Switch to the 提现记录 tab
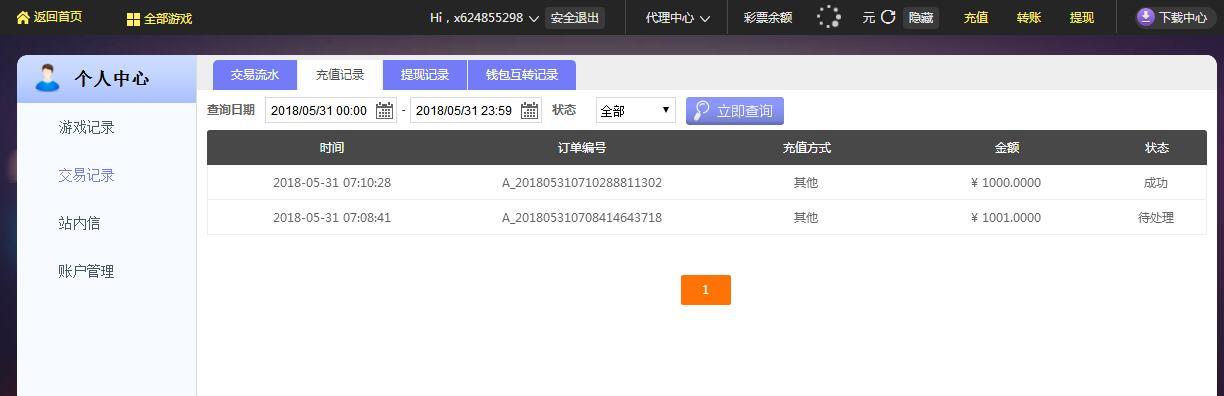 [x=425, y=75]
